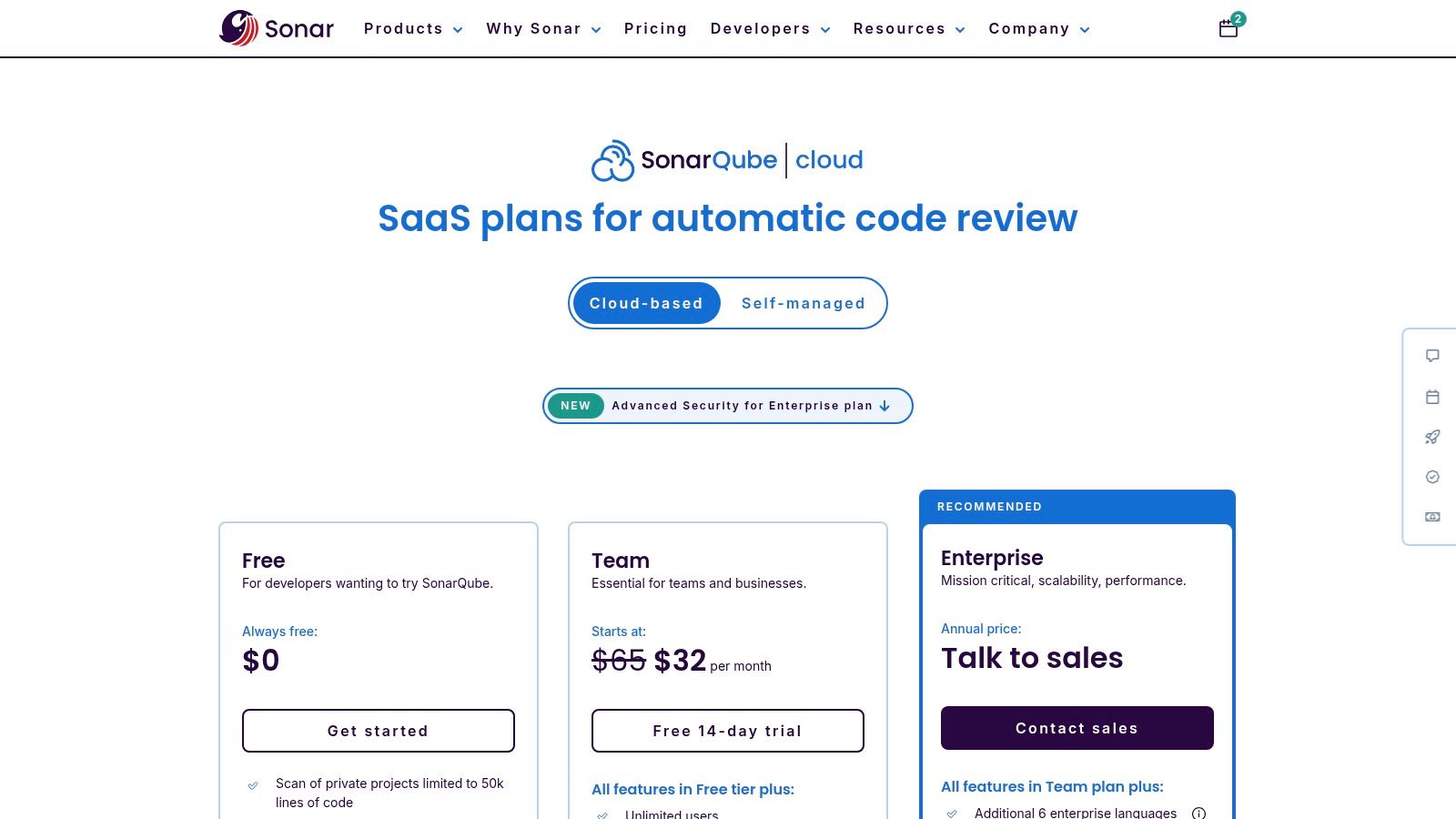Open the Resources dropdown
The height and width of the screenshot is (819, 1456).
click(908, 28)
